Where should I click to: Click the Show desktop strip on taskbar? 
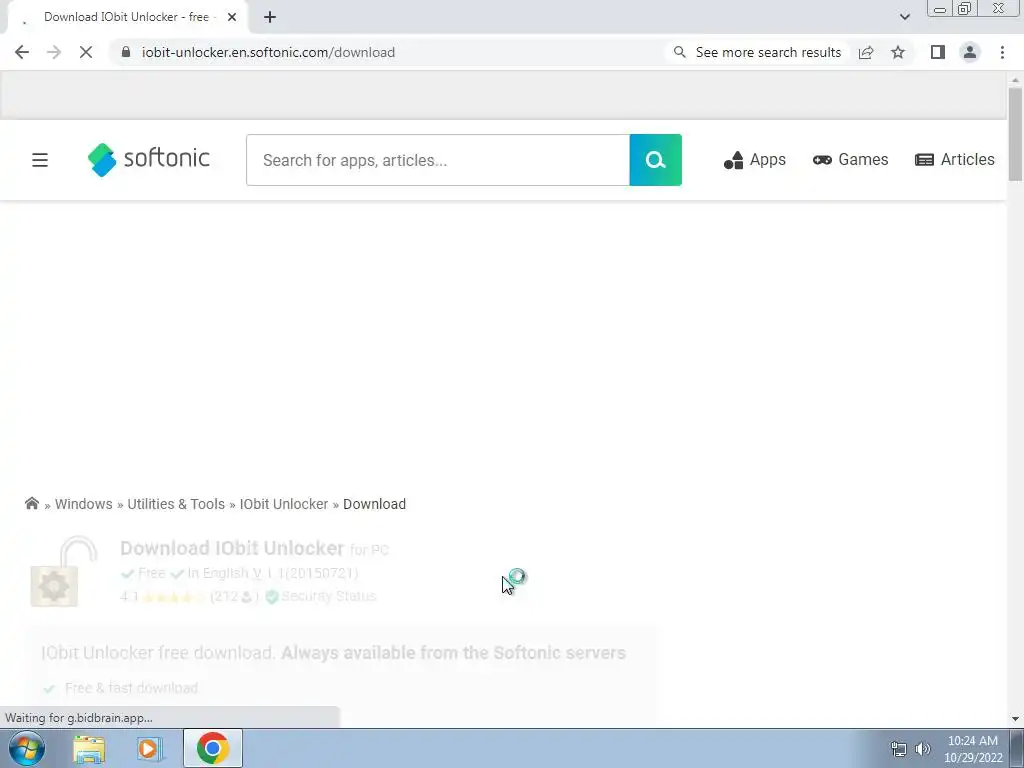click(x=1017, y=748)
